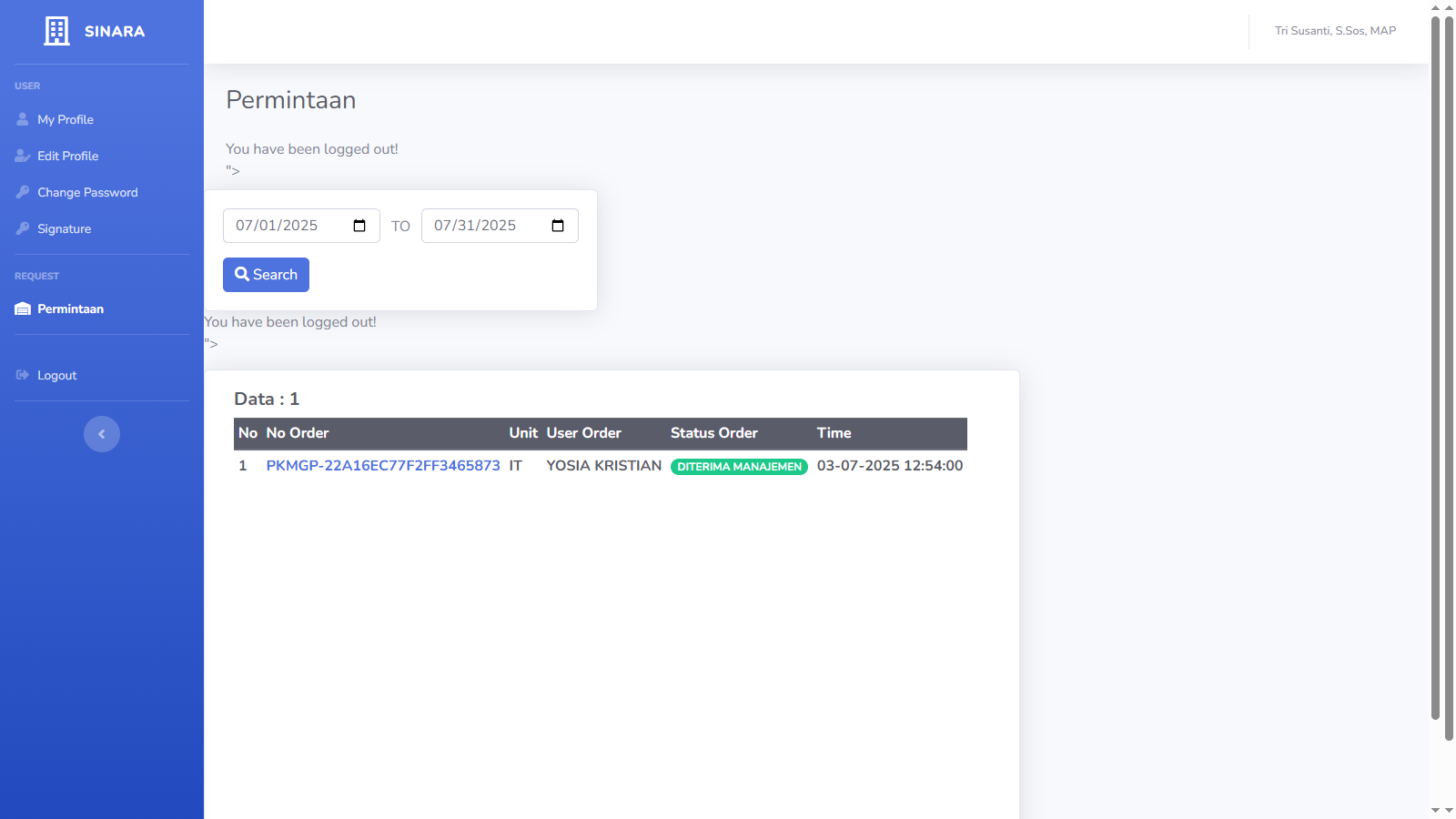Click the Edit Profile pencil-user icon

23,156
